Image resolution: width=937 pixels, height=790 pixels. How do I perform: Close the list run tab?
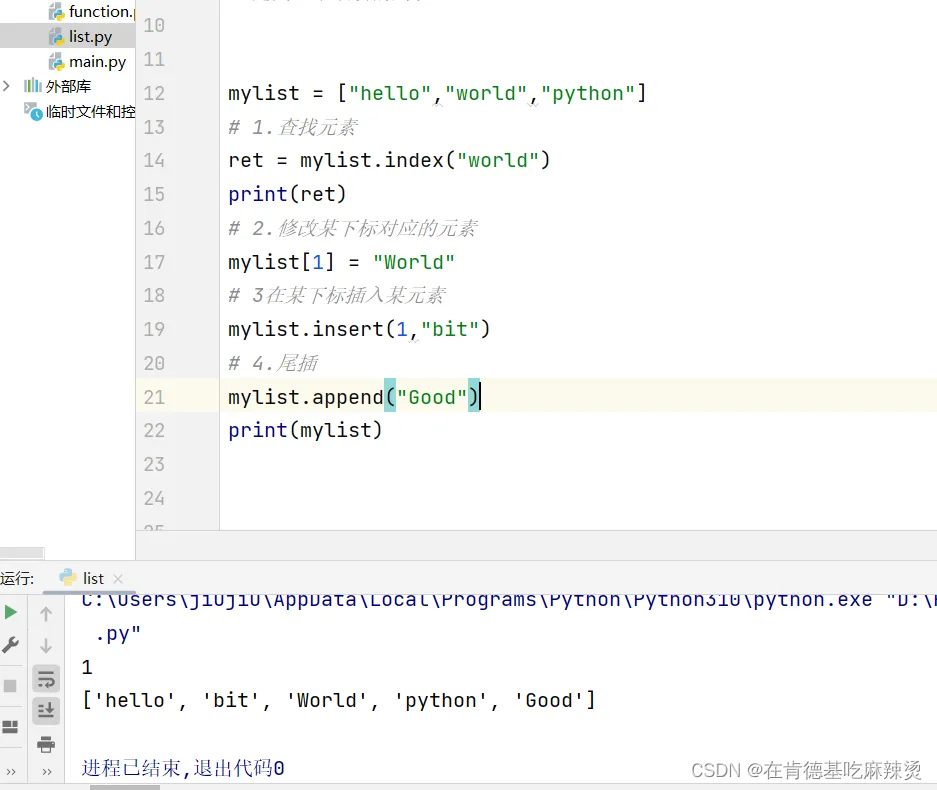tap(118, 578)
